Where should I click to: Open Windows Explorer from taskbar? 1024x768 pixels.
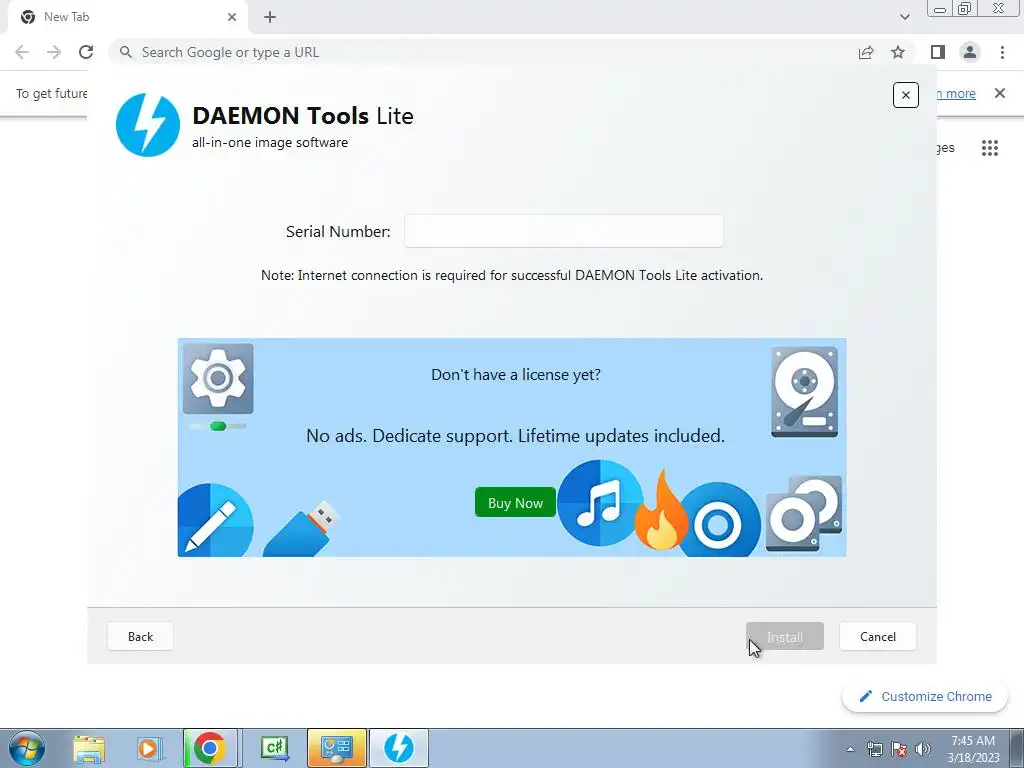(89, 748)
